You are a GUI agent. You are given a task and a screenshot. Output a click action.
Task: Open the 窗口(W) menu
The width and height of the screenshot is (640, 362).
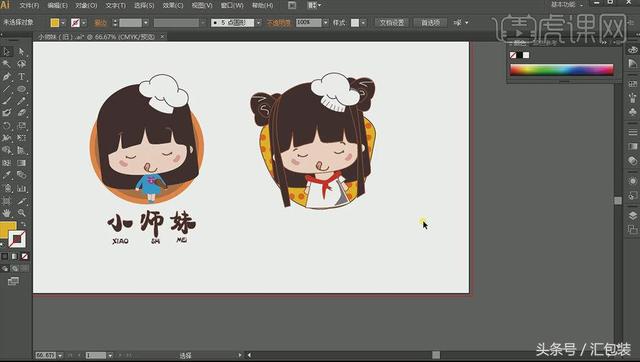(x=232, y=6)
